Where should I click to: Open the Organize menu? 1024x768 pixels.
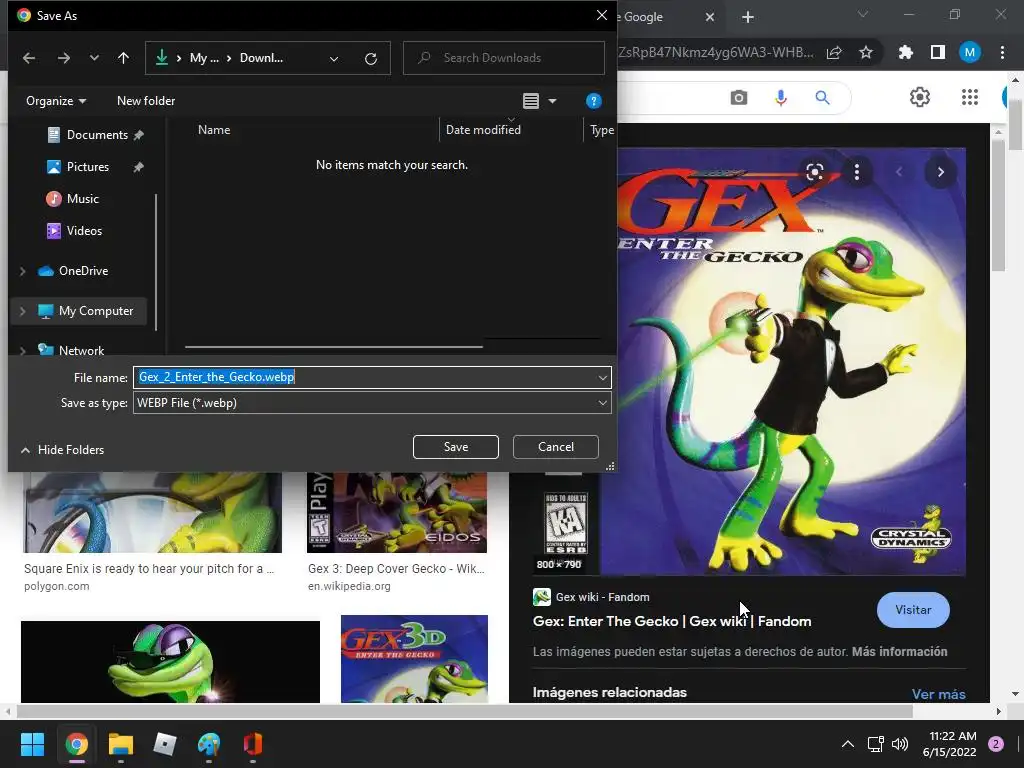click(56, 101)
